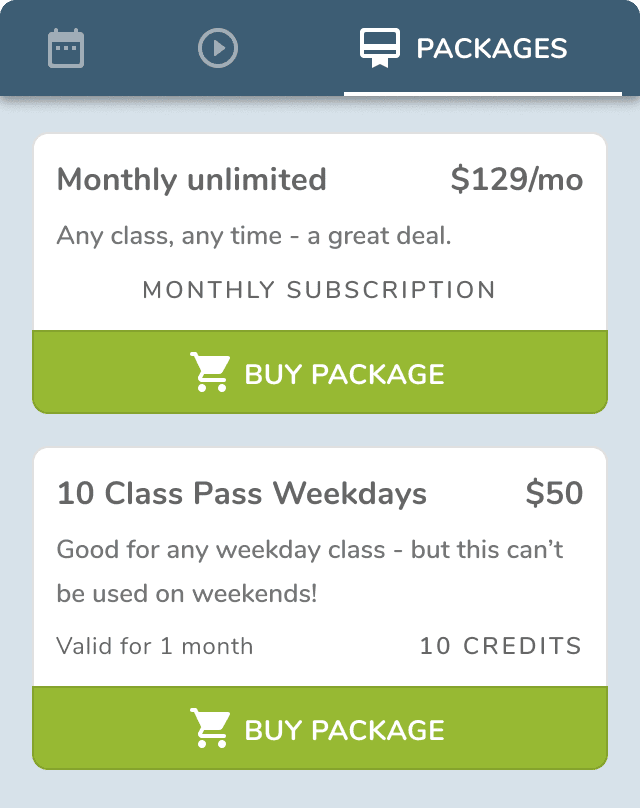Click cart icon for 10 Class Pass
640x808 pixels.
210,729
